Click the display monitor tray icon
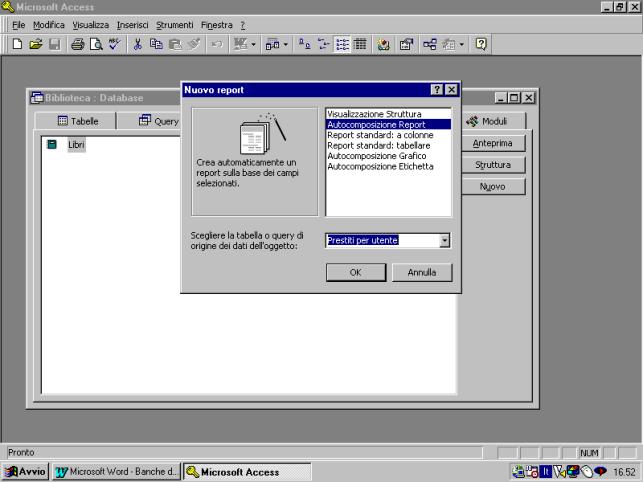Image resolution: width=643 pixels, height=482 pixels. coord(573,472)
